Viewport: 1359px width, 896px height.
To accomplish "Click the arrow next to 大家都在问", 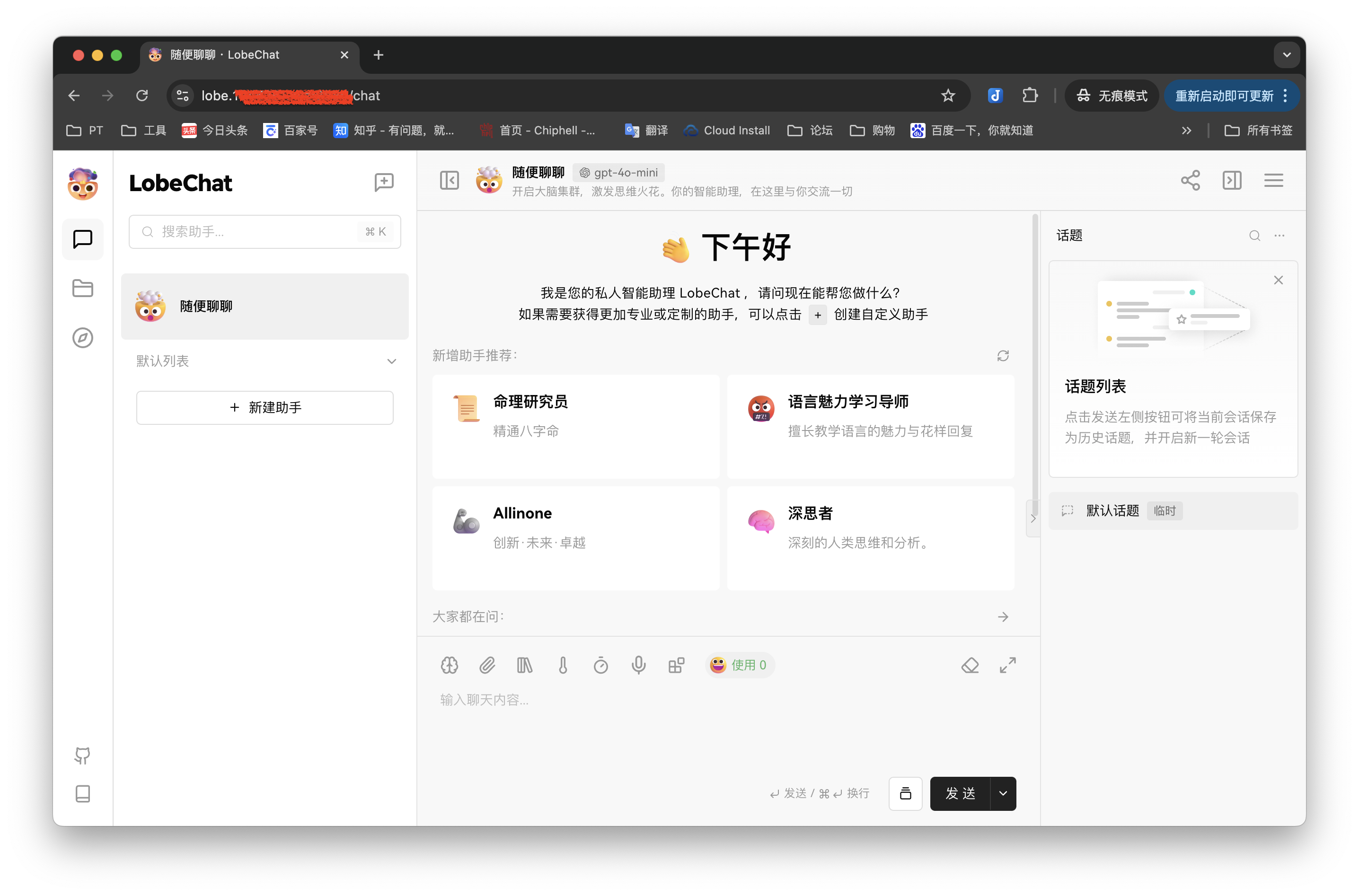I will pos(1003,616).
